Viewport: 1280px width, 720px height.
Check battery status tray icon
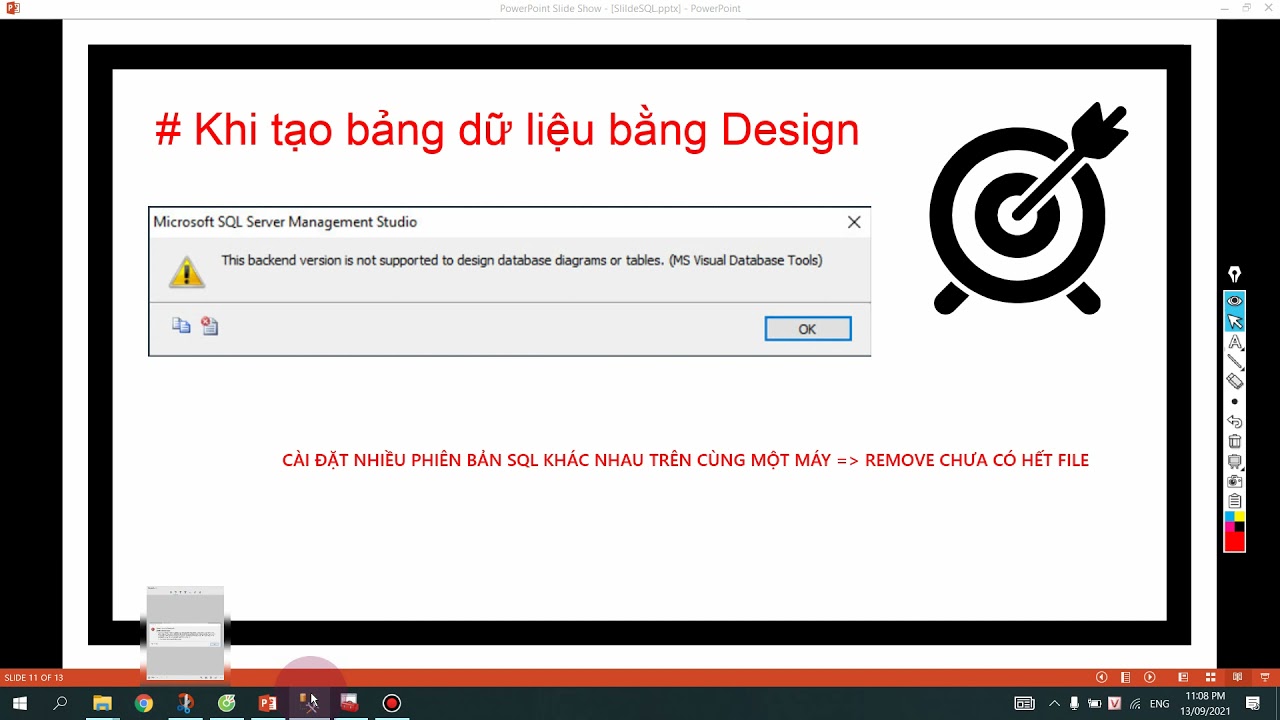click(x=1095, y=703)
